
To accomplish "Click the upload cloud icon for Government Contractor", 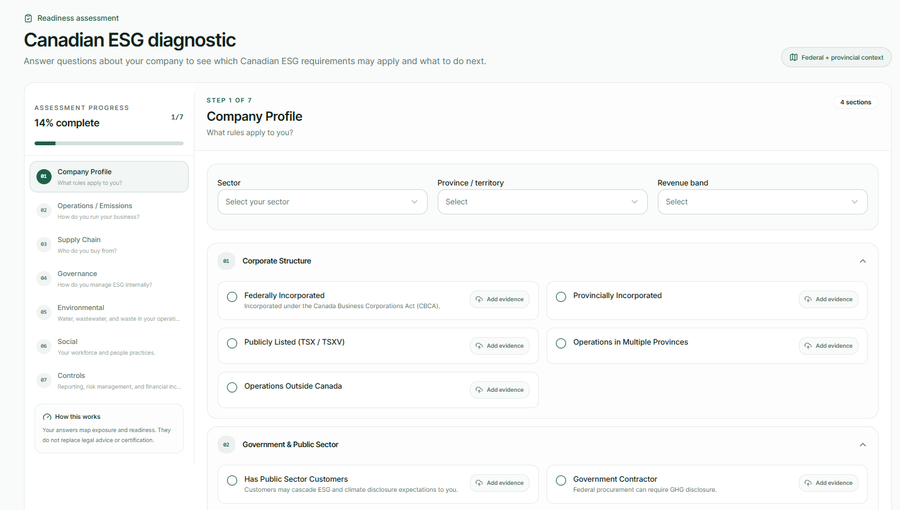I will [x=808, y=483].
